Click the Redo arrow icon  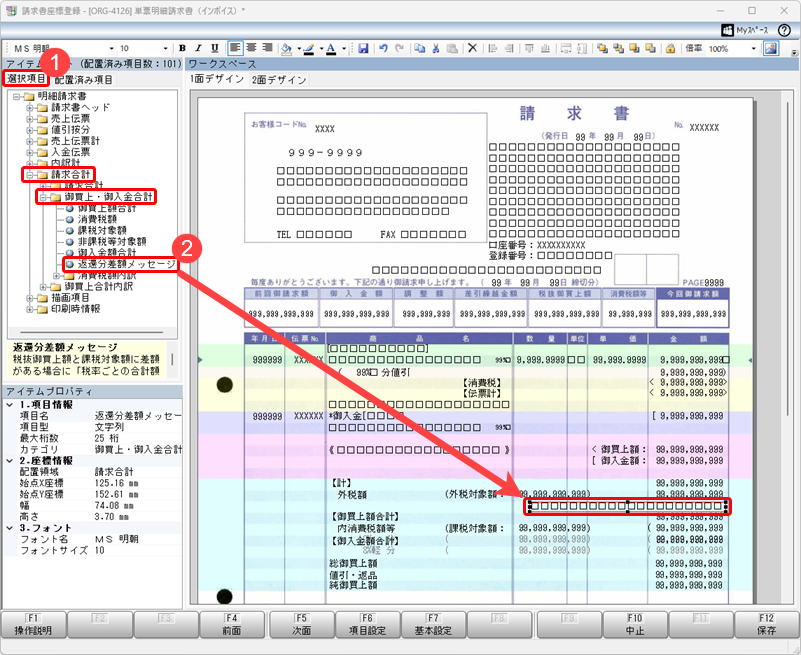coord(399,49)
